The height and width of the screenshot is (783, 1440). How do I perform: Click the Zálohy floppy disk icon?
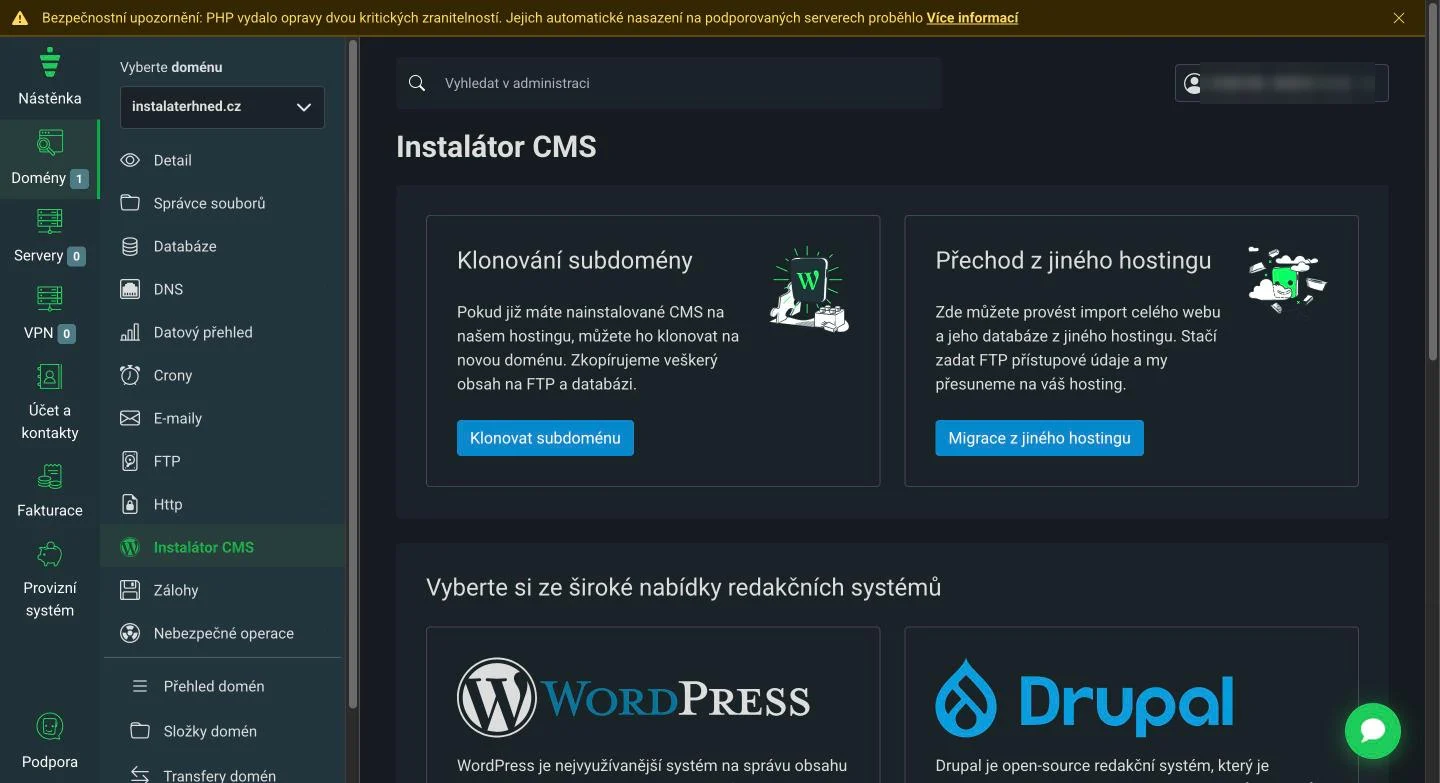tap(130, 590)
